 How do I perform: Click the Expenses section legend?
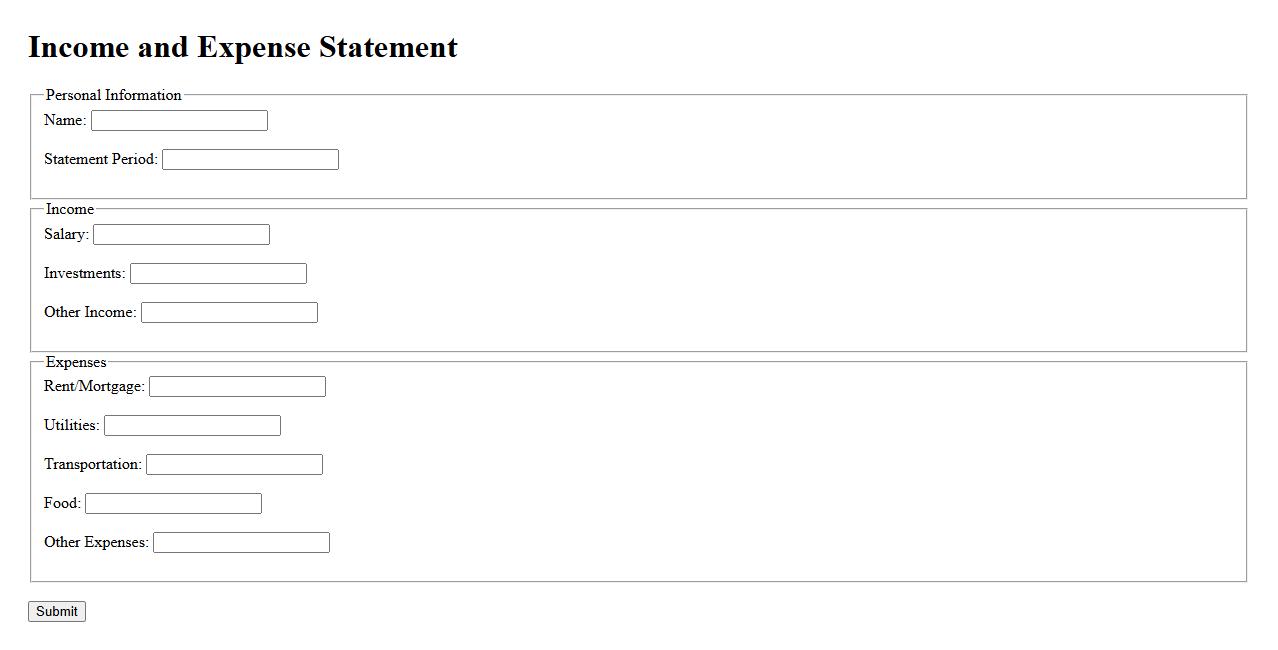[76, 362]
